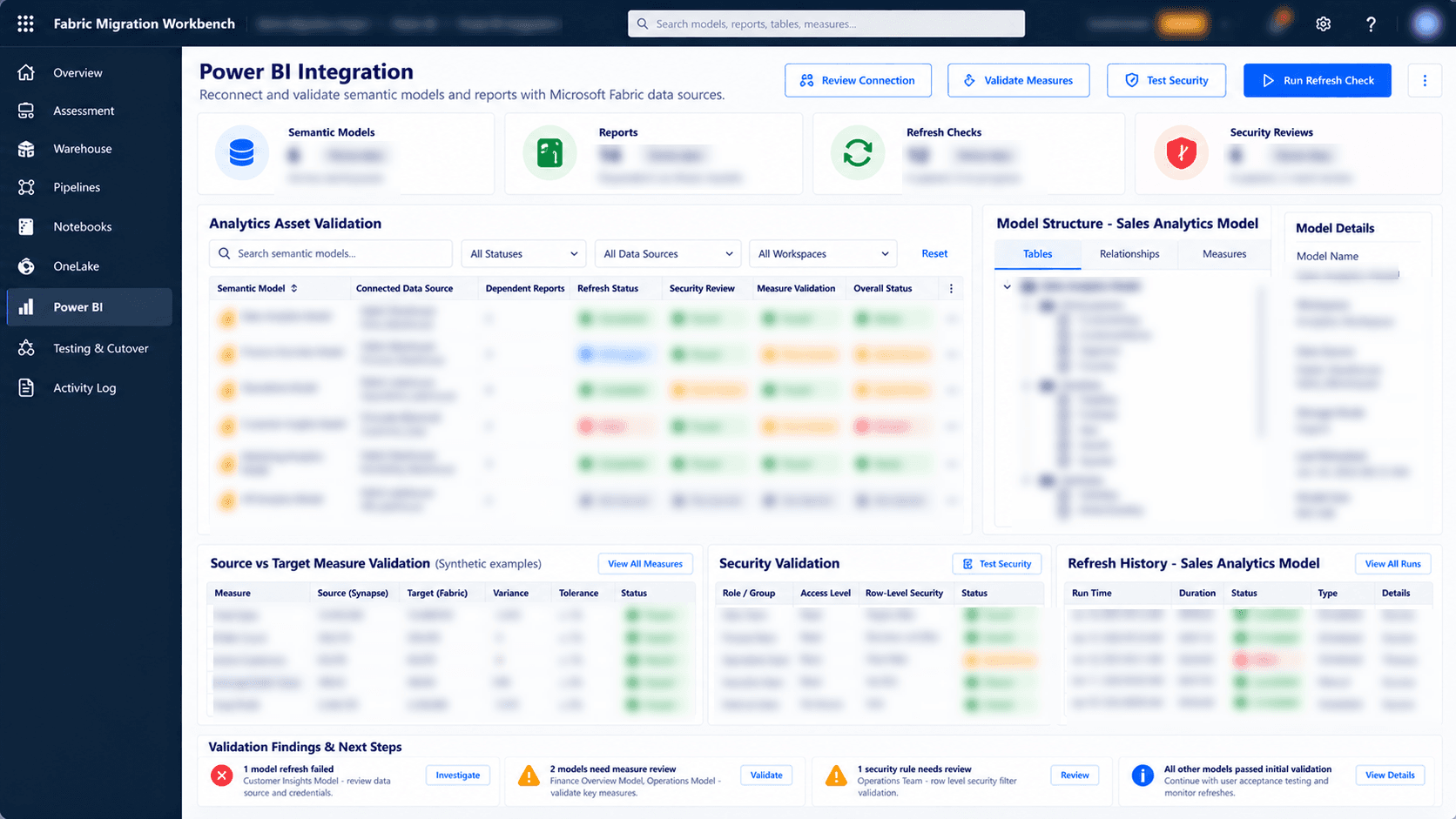Click the Activity Log sidebar icon

pyautogui.click(x=26, y=387)
